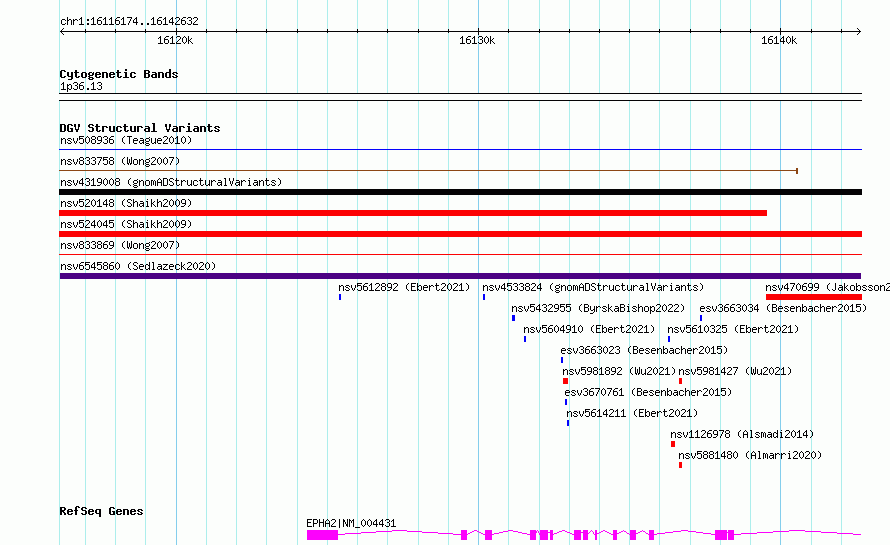Select the nsv4533824 gnomAD variant label
890x545 pixels.
click(593, 287)
